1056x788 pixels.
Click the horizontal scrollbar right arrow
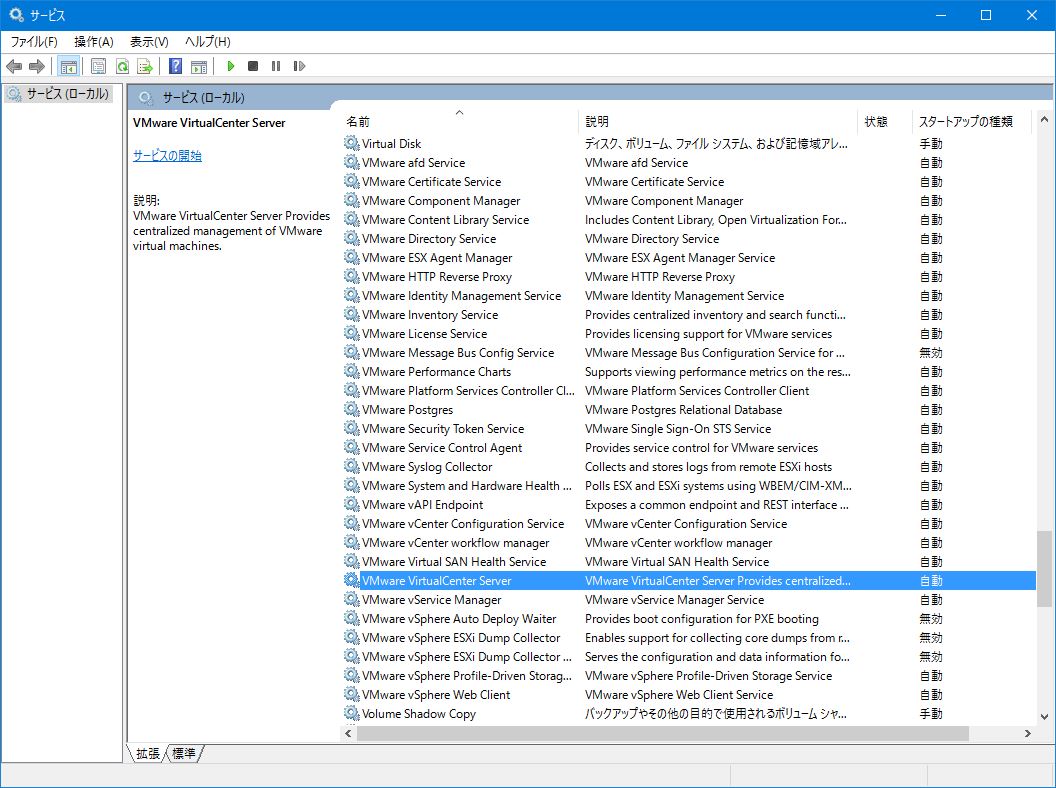click(x=1028, y=733)
